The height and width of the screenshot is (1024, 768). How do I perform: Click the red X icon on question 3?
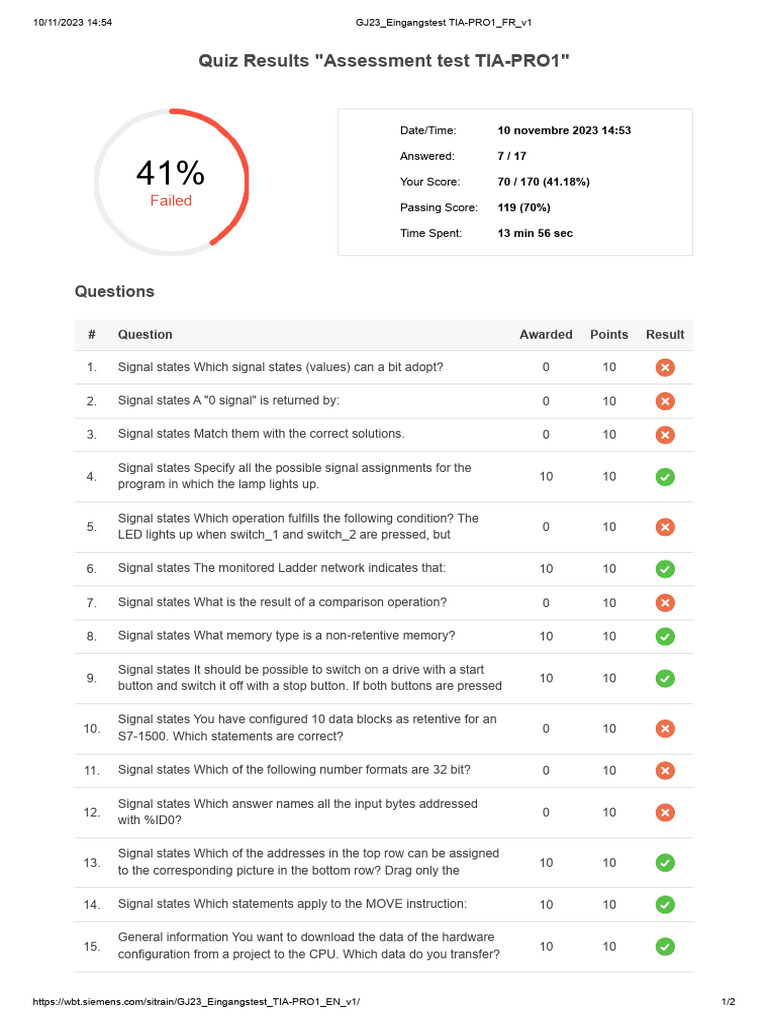[x=665, y=435]
